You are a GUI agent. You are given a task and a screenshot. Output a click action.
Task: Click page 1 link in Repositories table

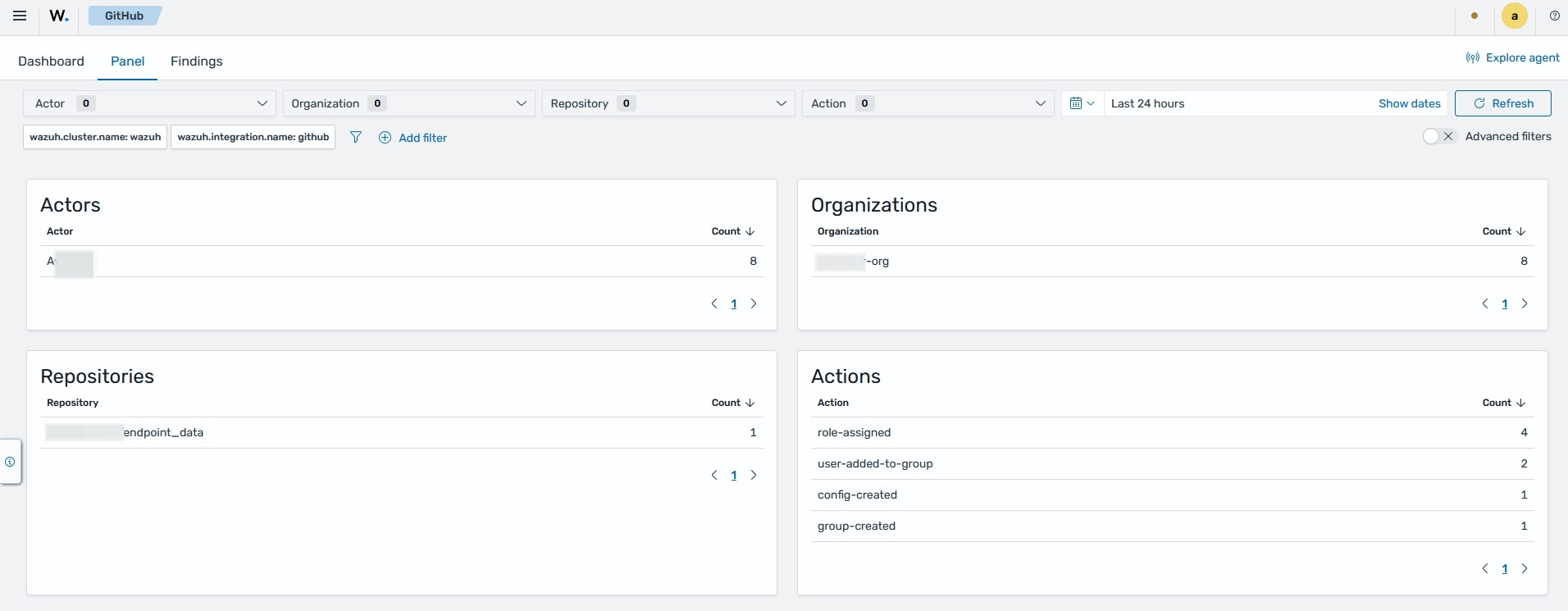[734, 475]
